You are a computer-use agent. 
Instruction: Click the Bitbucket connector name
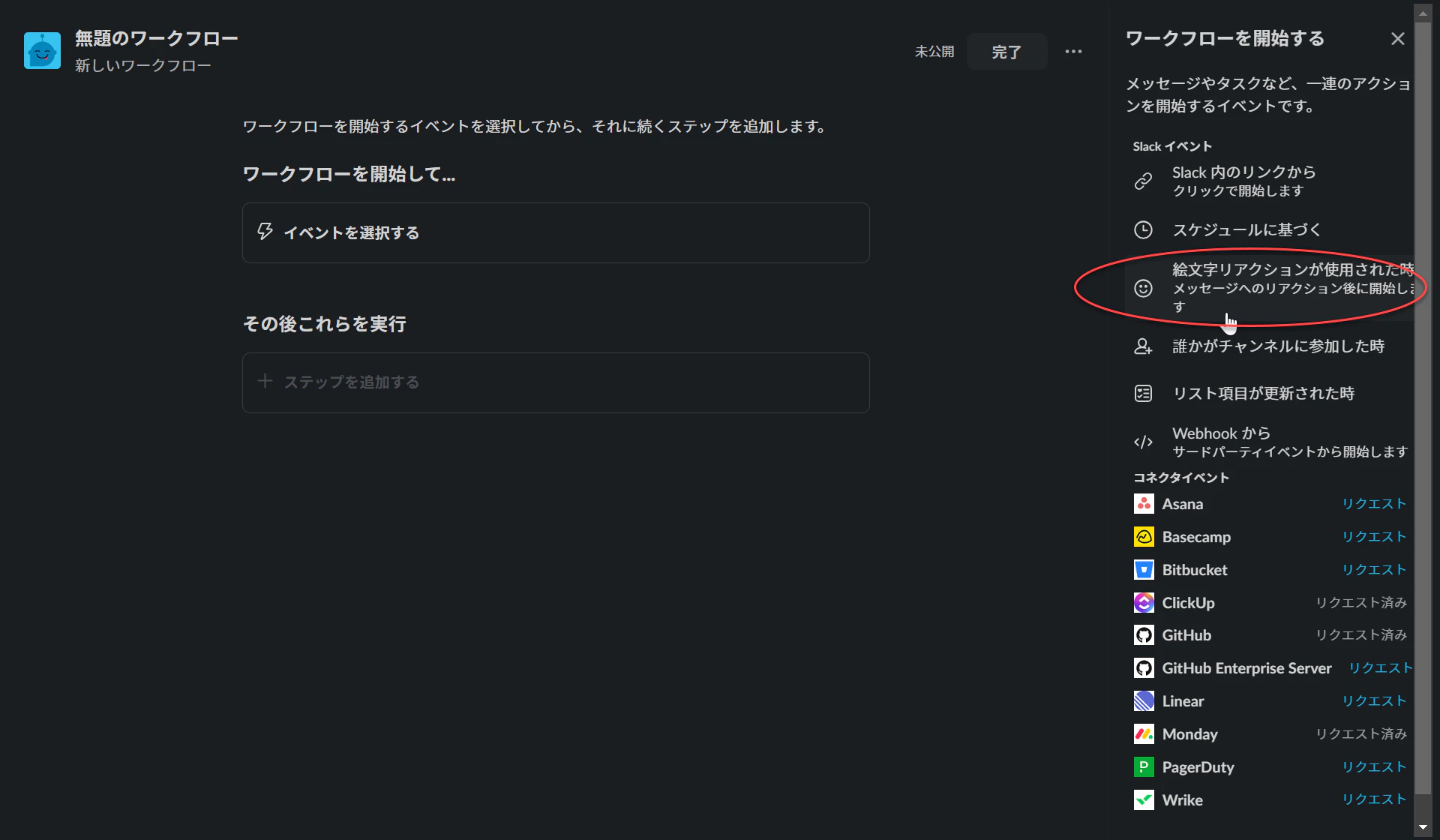[1195, 570]
